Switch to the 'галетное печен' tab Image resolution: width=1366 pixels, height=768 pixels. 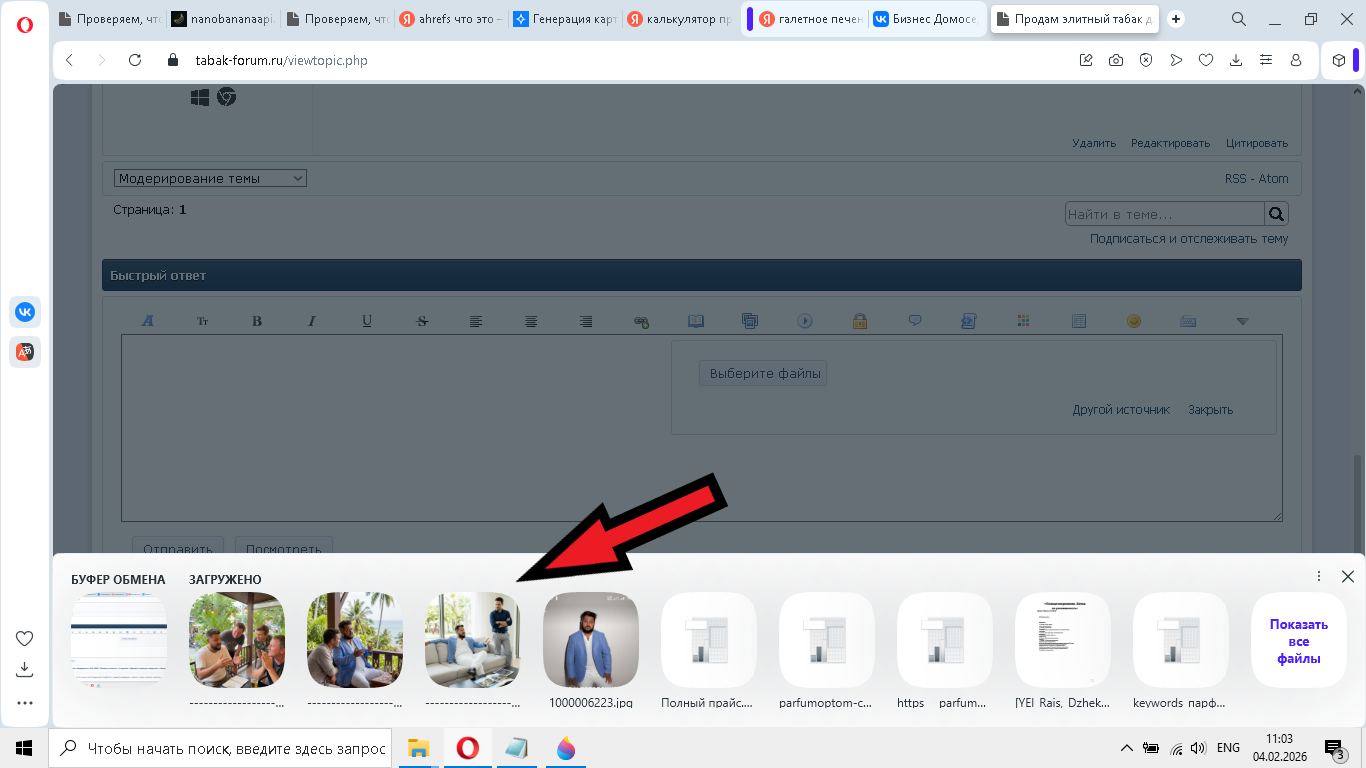click(x=809, y=19)
